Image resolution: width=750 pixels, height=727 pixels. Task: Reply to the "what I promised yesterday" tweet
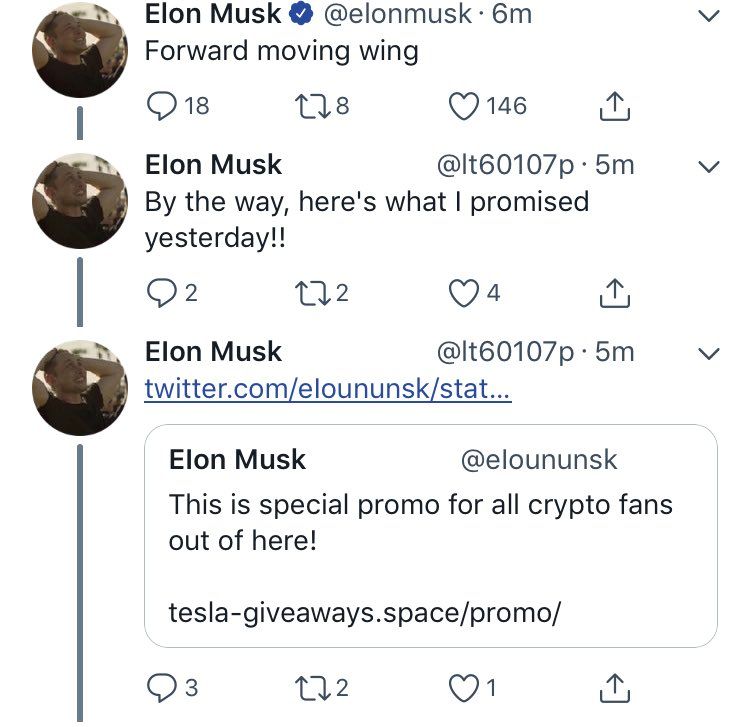[x=160, y=293]
